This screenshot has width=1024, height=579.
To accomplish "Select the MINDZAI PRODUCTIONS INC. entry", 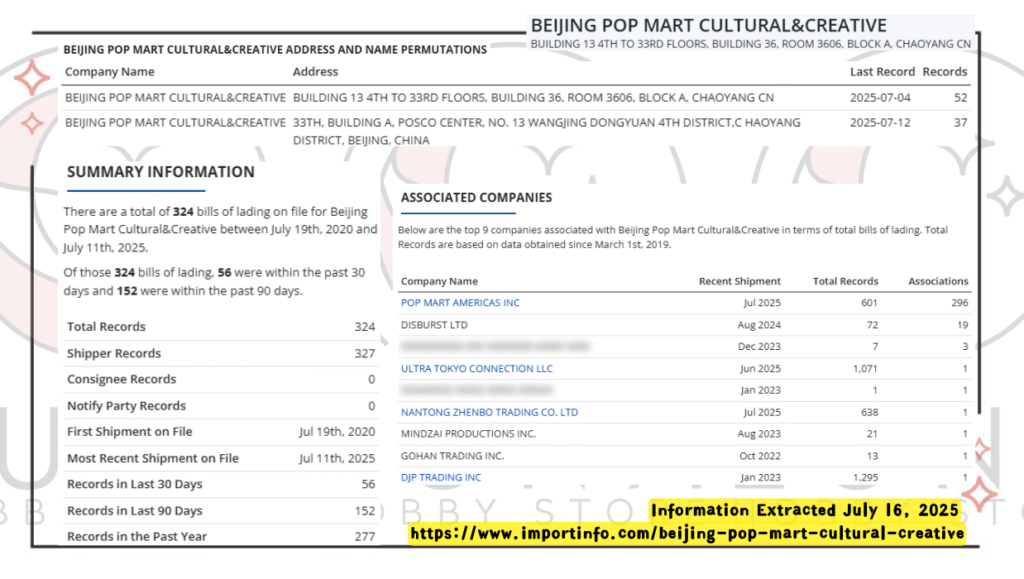I will pos(468,434).
